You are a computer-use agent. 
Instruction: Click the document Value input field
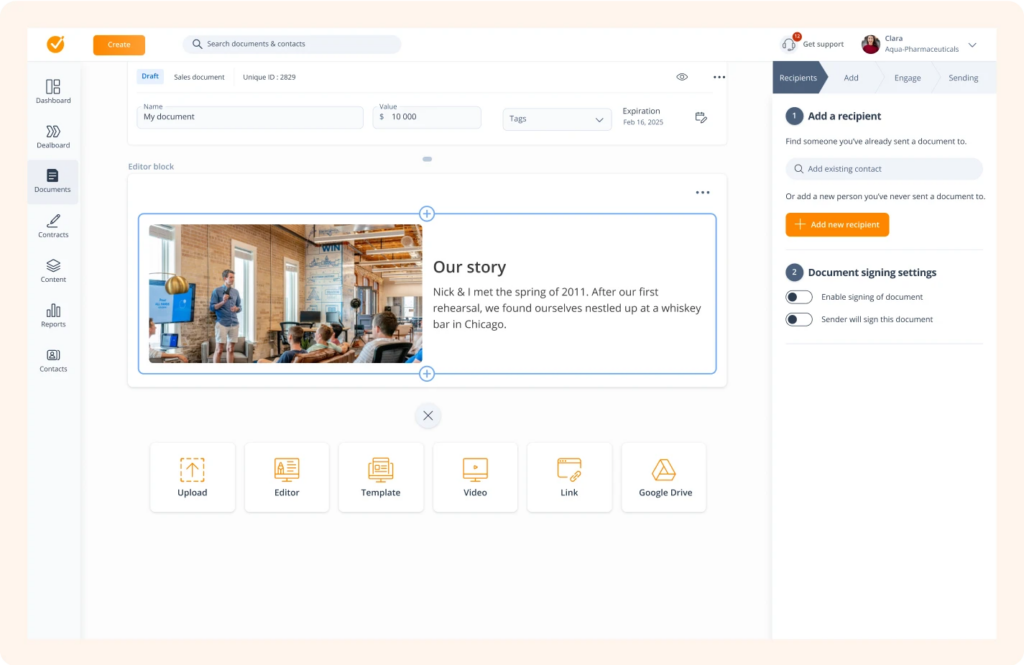pos(427,117)
